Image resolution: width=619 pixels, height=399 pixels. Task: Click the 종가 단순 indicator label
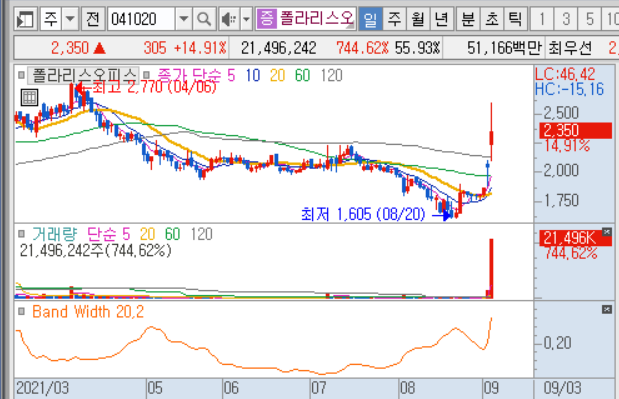(190, 75)
